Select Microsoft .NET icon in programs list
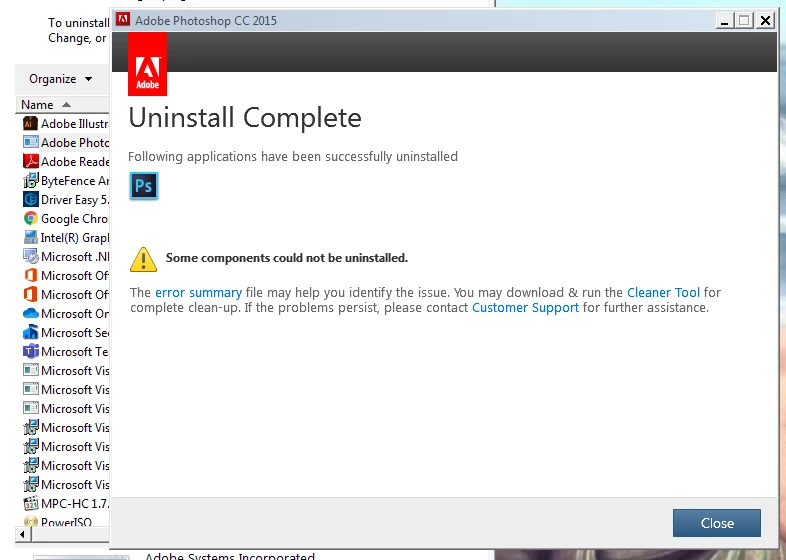 coord(31,256)
